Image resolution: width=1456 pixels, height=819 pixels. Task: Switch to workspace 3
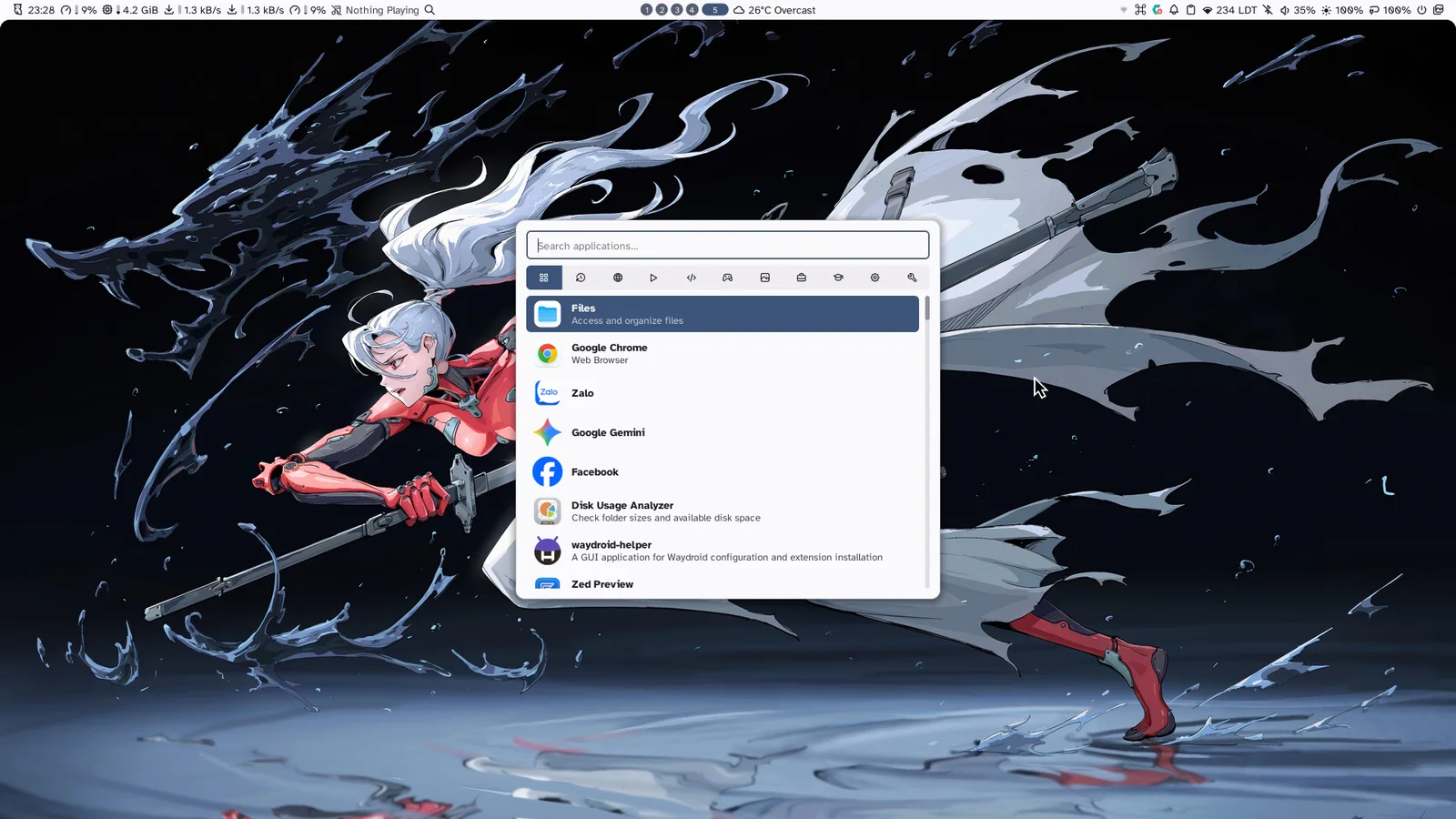pyautogui.click(x=677, y=10)
